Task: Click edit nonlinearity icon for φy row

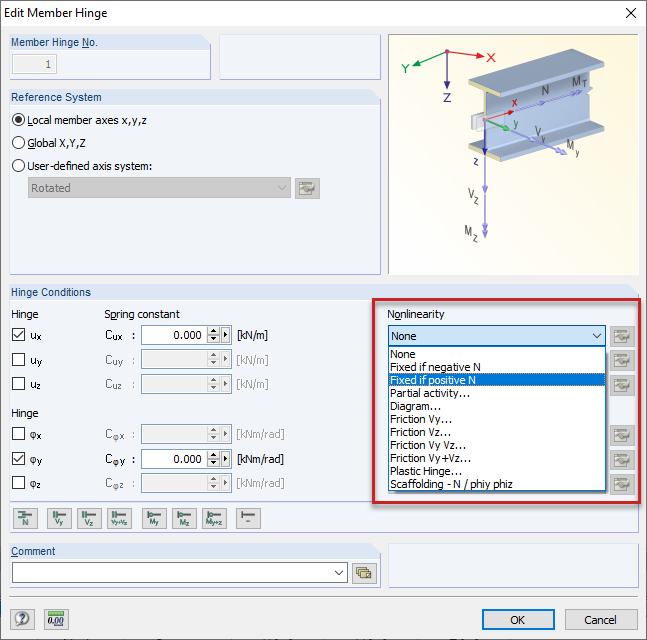Action: [622, 460]
